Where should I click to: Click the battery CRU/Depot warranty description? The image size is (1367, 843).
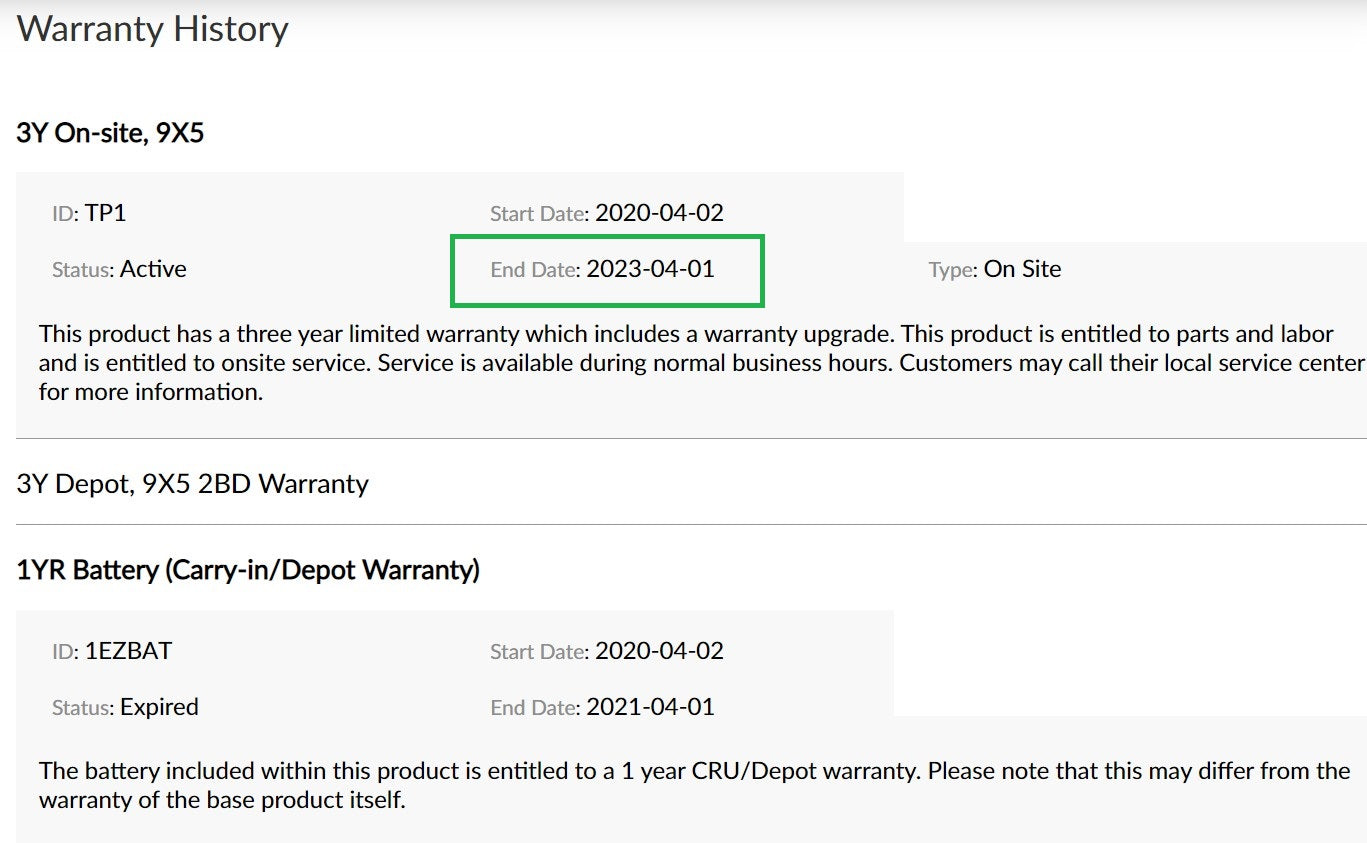(x=695, y=786)
